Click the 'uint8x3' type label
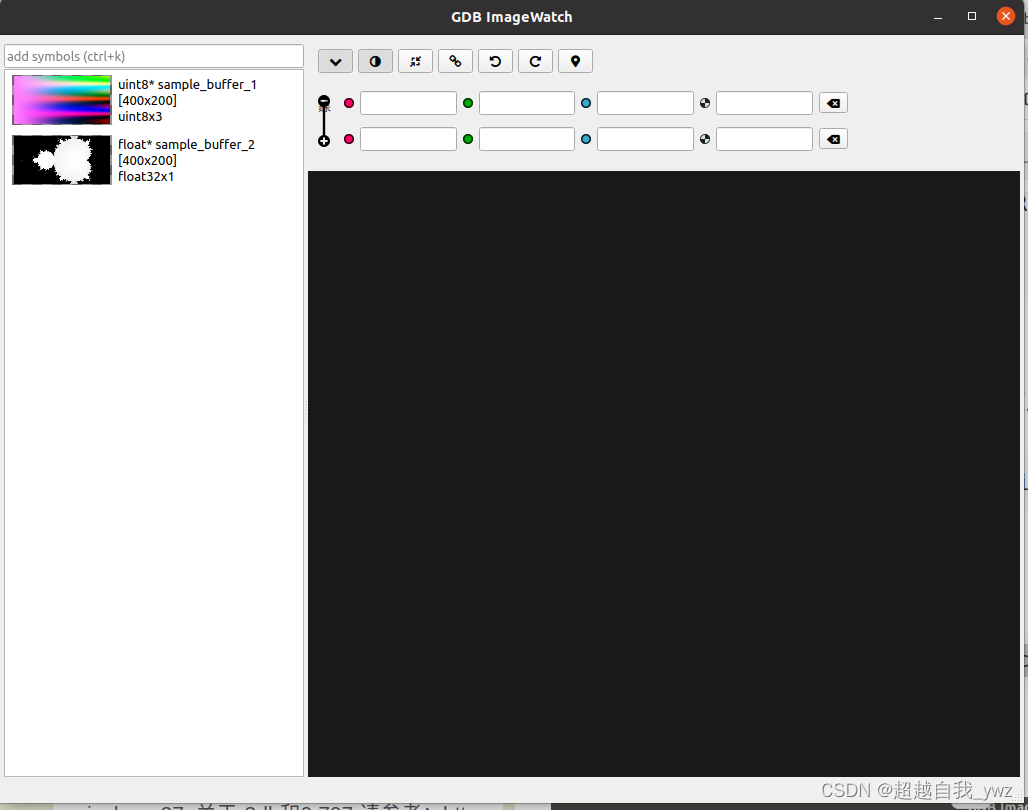 pos(140,117)
